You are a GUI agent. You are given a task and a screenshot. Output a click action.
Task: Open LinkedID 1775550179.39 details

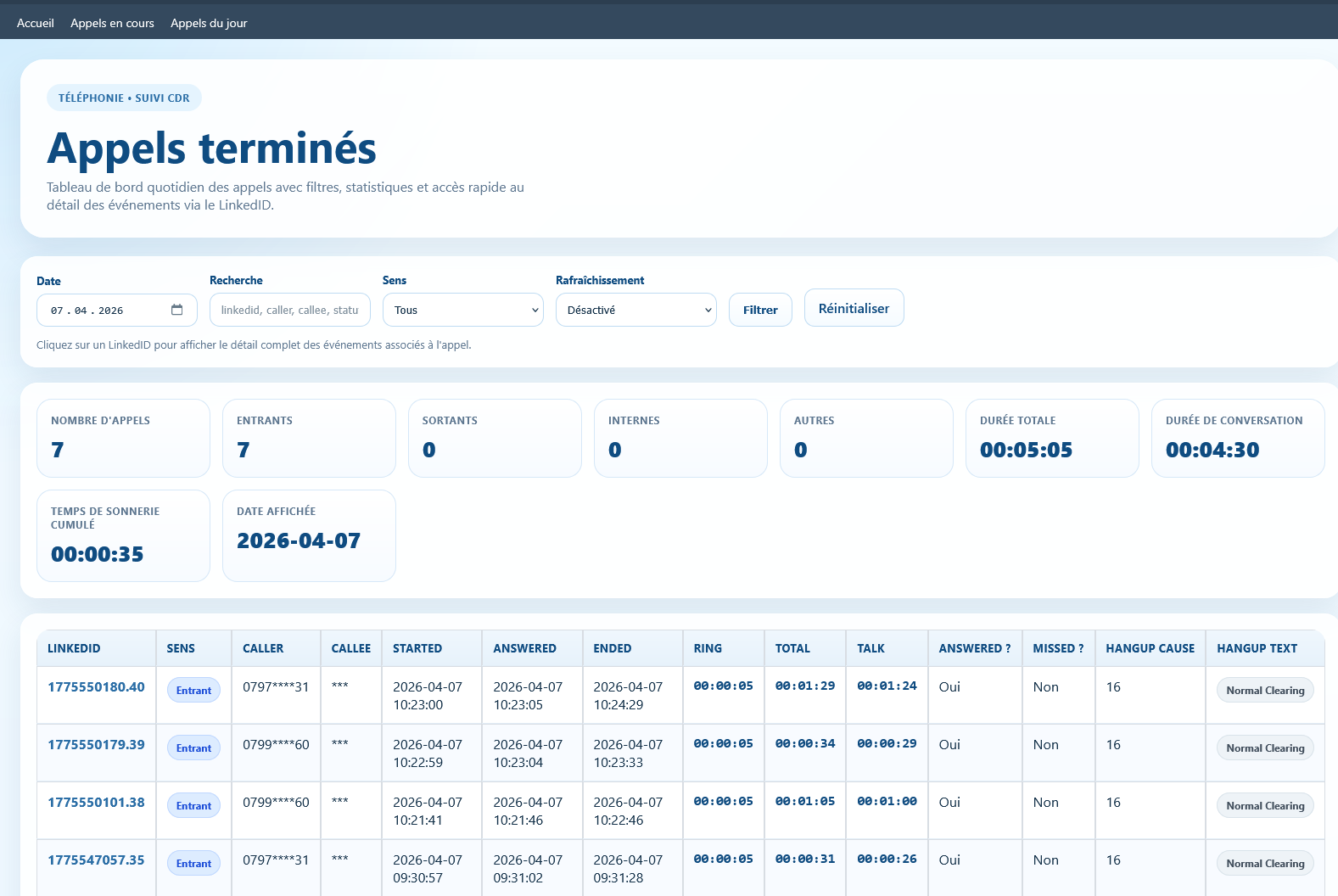pyautogui.click(x=96, y=744)
